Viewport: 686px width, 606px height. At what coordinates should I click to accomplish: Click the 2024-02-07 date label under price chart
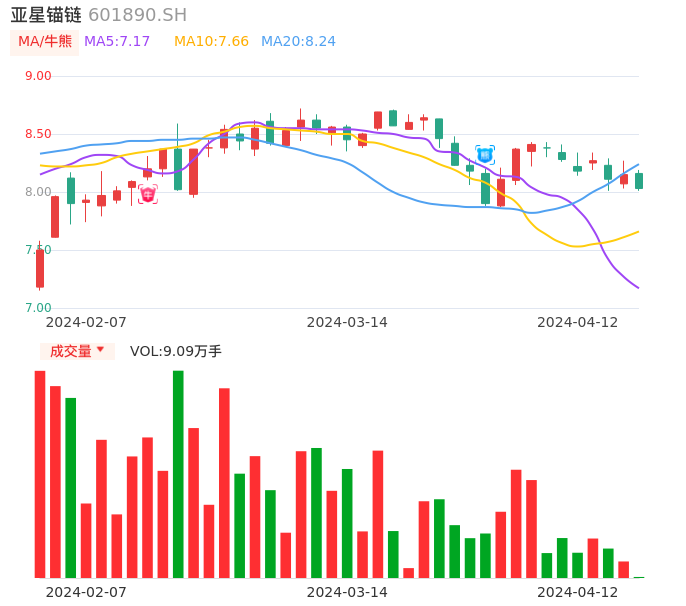[86, 322]
